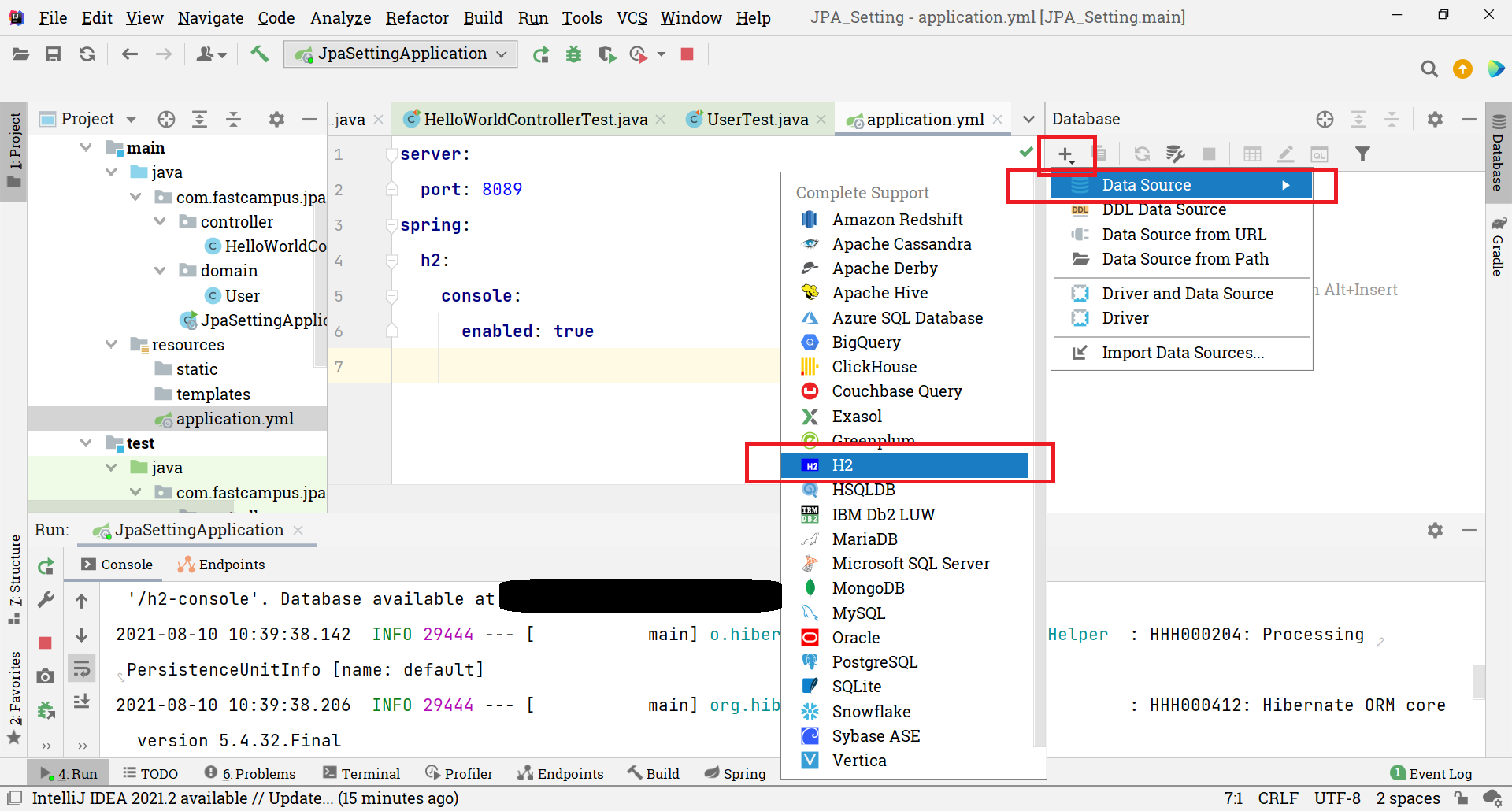Open the Terminal tool window button
This screenshot has width=1512, height=811.
pos(361,773)
